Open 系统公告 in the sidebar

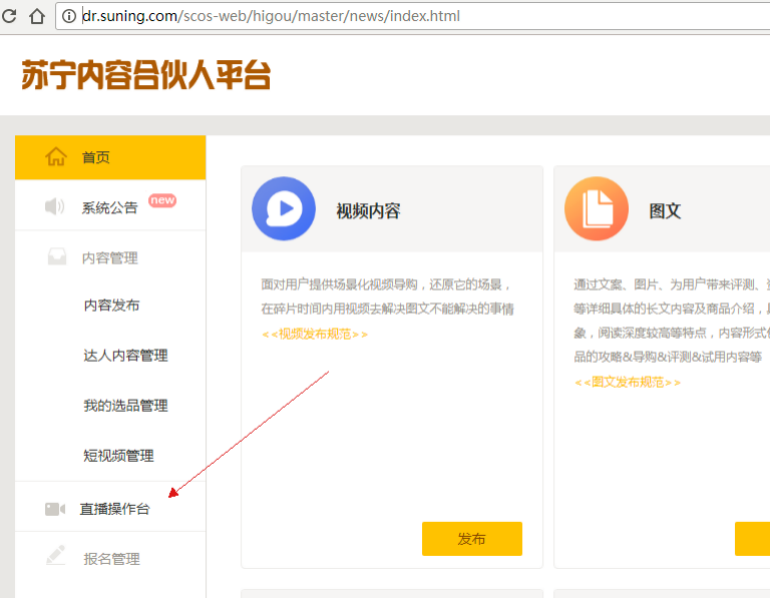110,206
